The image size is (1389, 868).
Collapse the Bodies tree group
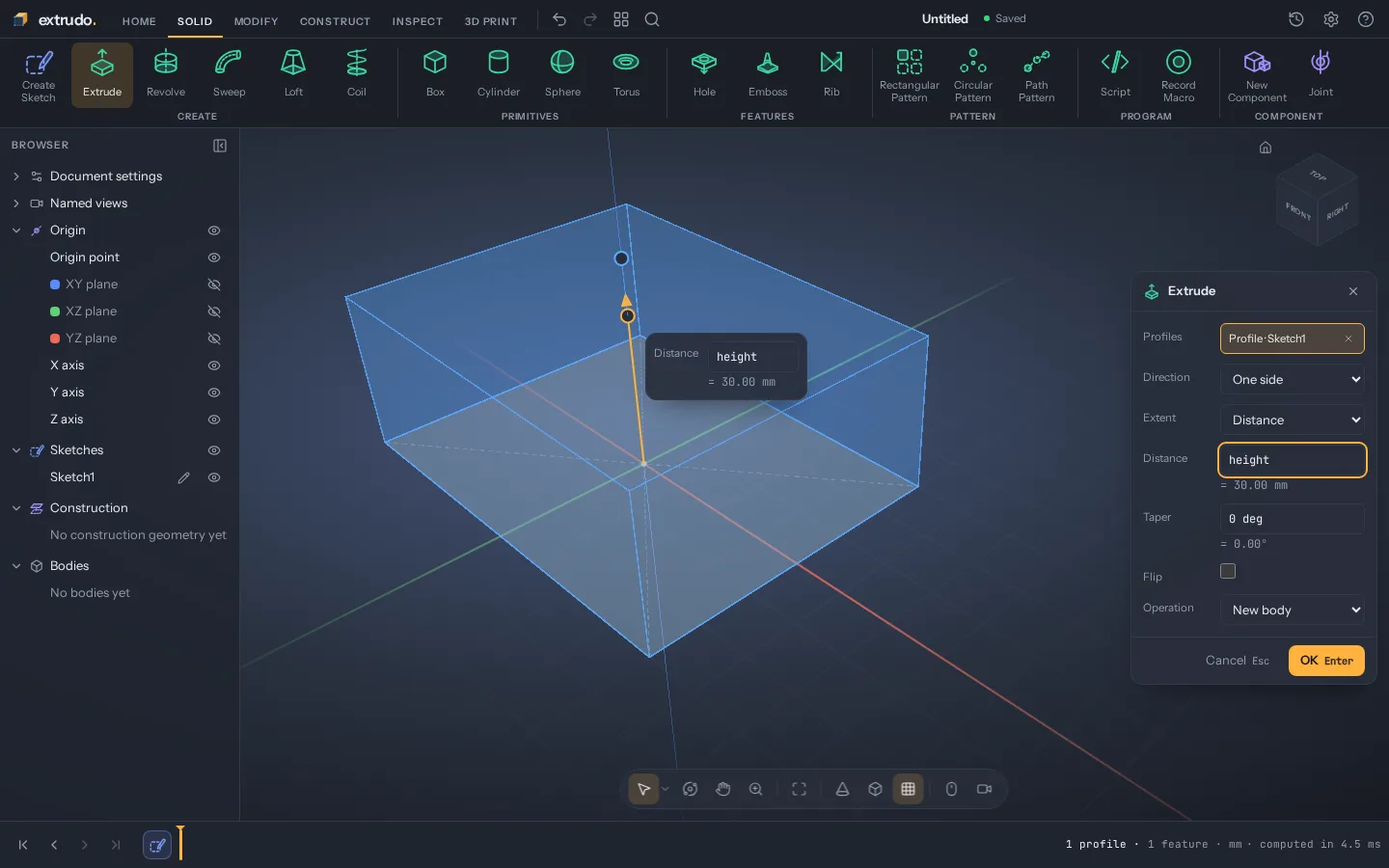[16, 566]
